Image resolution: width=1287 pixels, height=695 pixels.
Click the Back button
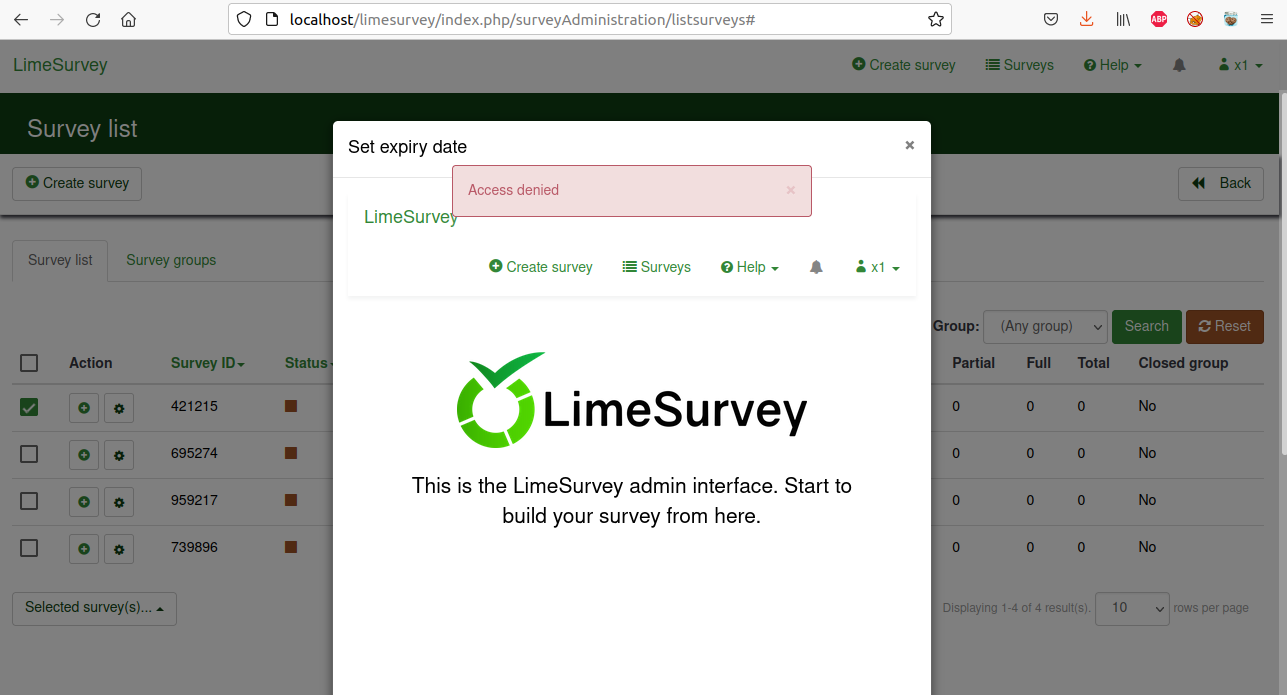point(1221,183)
